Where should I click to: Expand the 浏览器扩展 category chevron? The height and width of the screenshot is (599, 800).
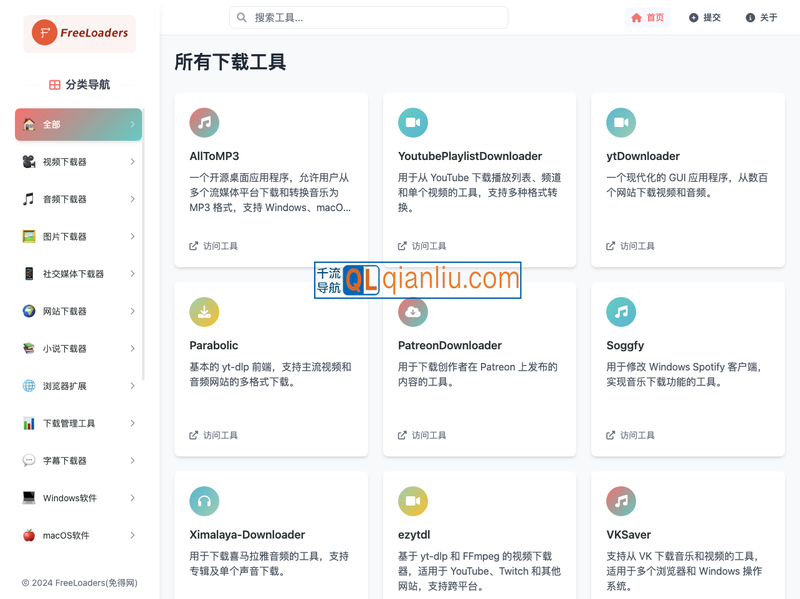pos(132,386)
